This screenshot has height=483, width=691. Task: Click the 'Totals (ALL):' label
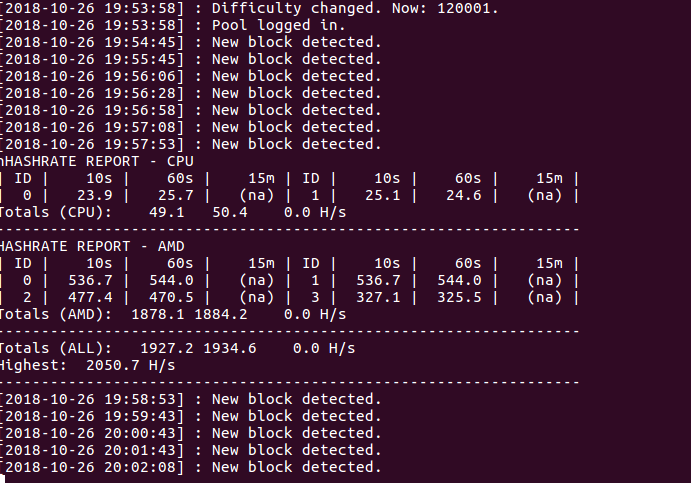click(x=56, y=348)
